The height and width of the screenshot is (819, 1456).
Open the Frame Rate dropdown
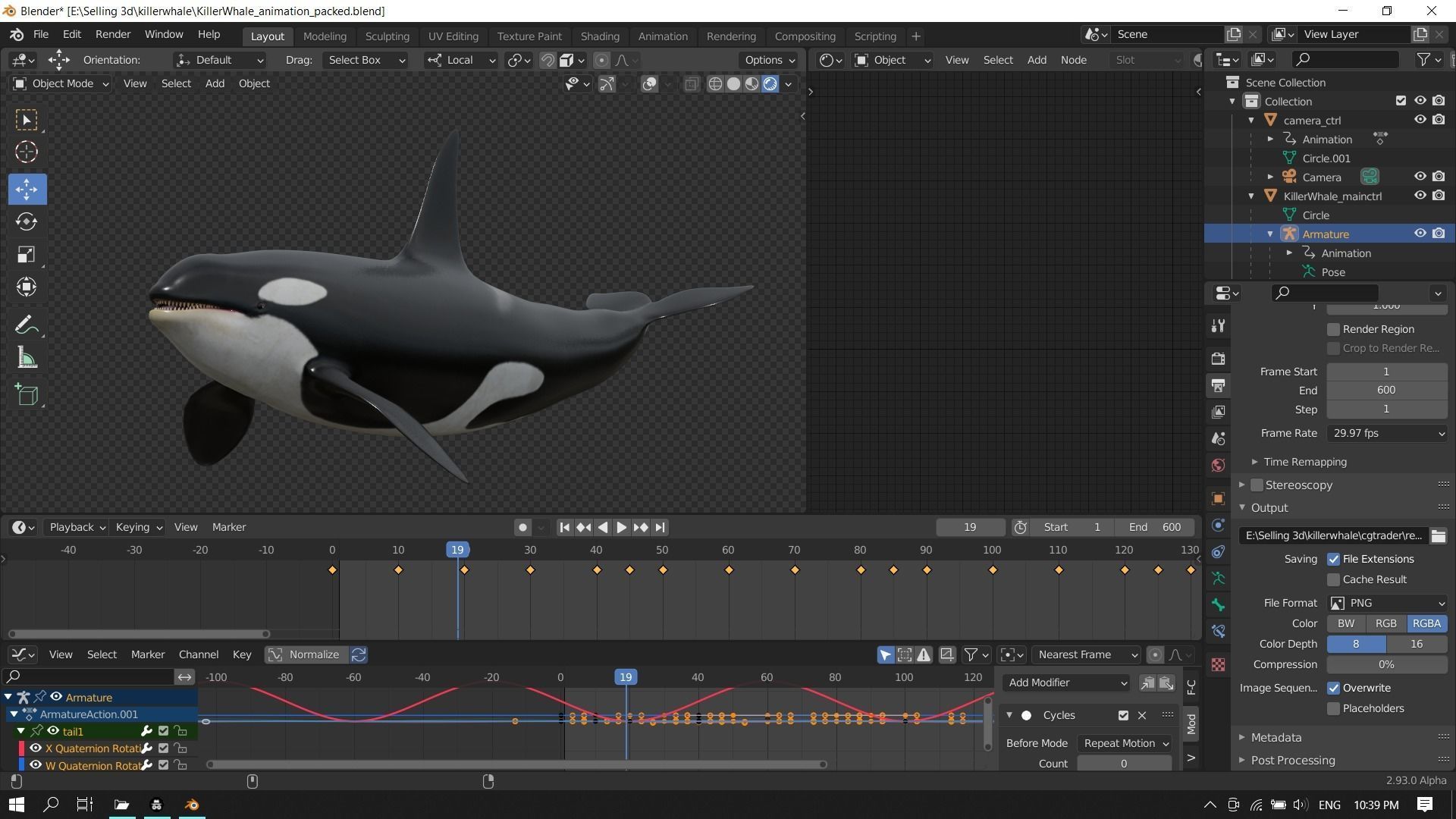(1387, 433)
